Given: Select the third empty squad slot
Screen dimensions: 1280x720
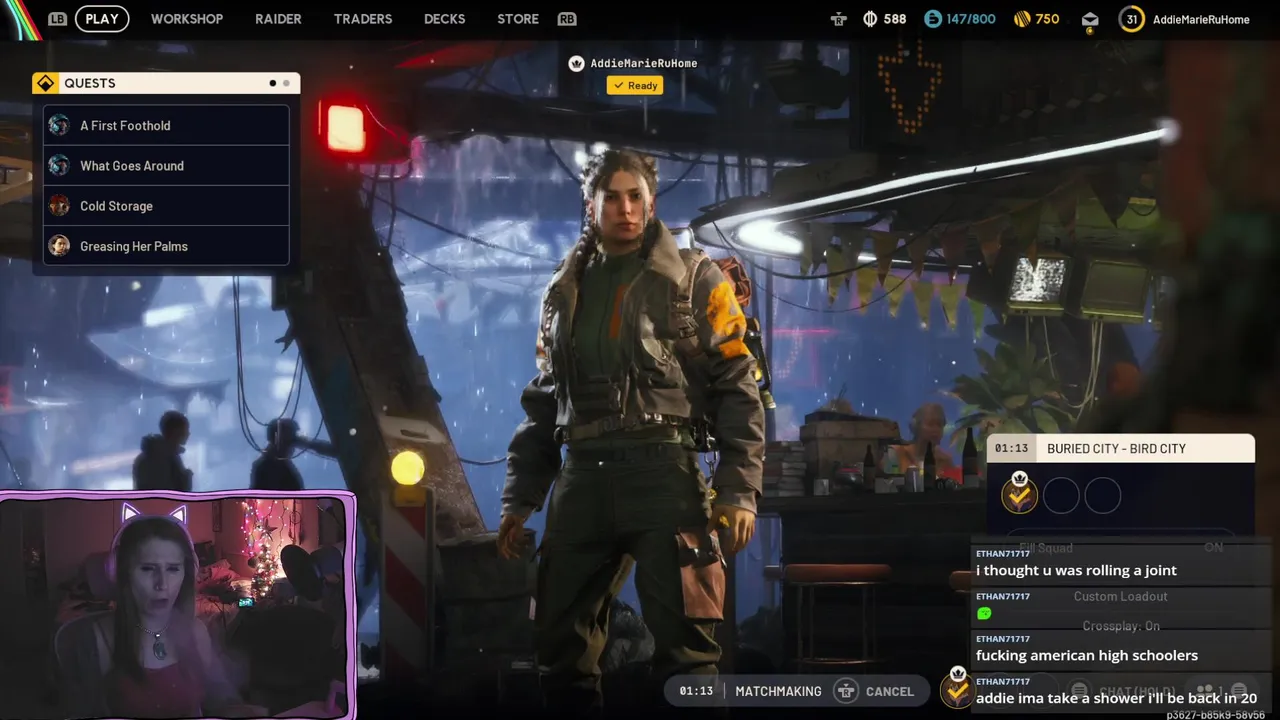Looking at the screenshot, I should point(1103,495).
